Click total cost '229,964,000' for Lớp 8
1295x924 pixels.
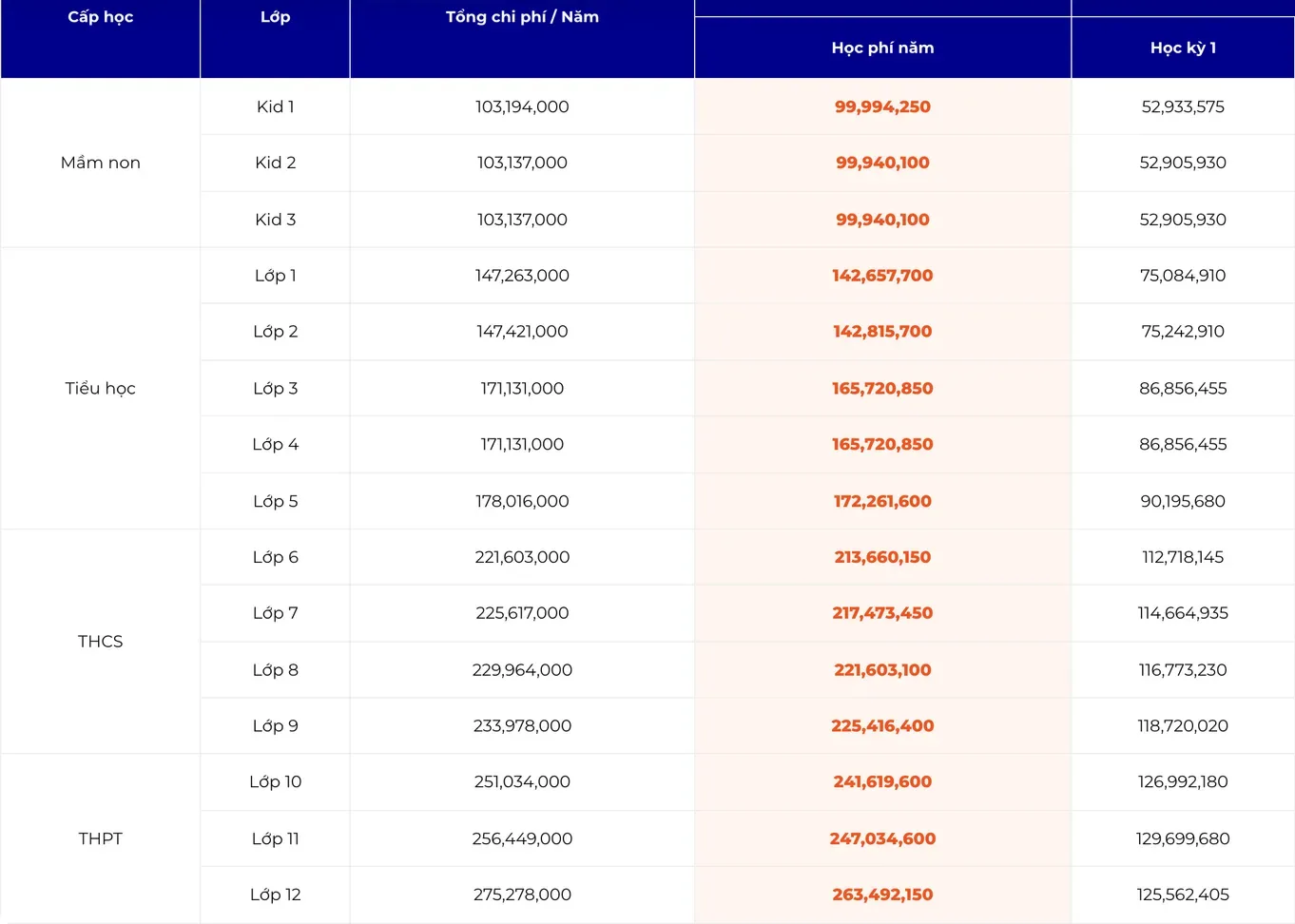coord(522,670)
